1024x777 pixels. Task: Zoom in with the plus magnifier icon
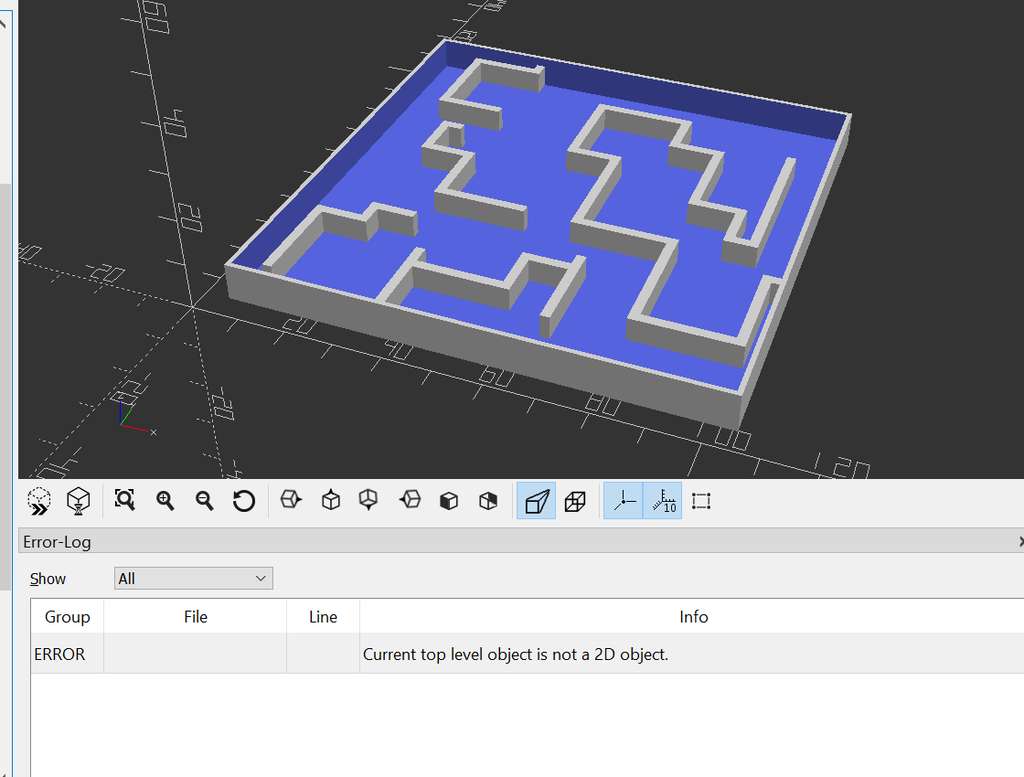165,501
